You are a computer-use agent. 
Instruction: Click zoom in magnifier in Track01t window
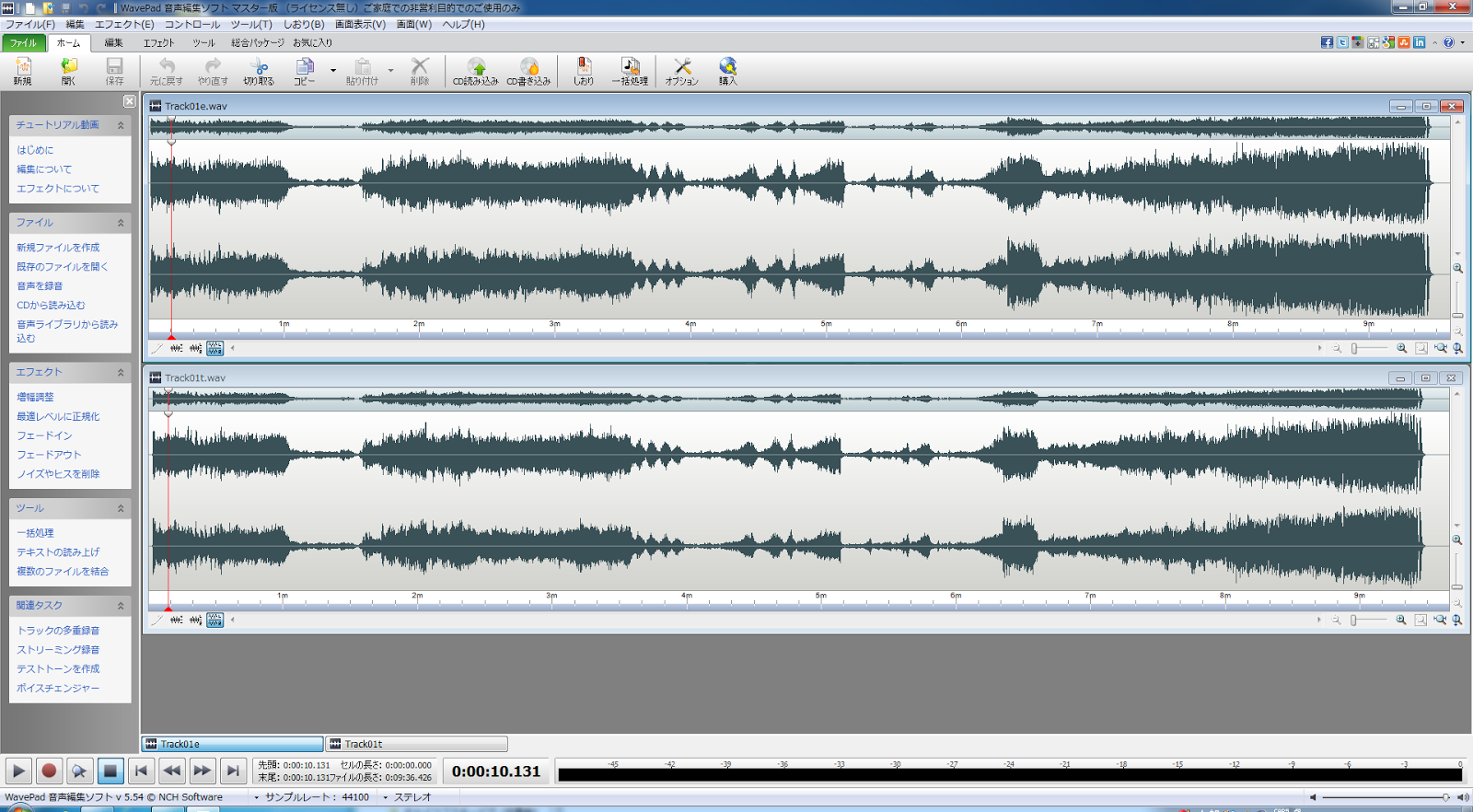[x=1401, y=620]
